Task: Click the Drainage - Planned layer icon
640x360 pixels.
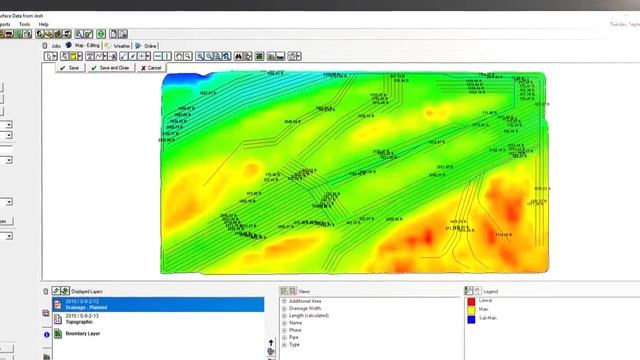Action: (58, 304)
